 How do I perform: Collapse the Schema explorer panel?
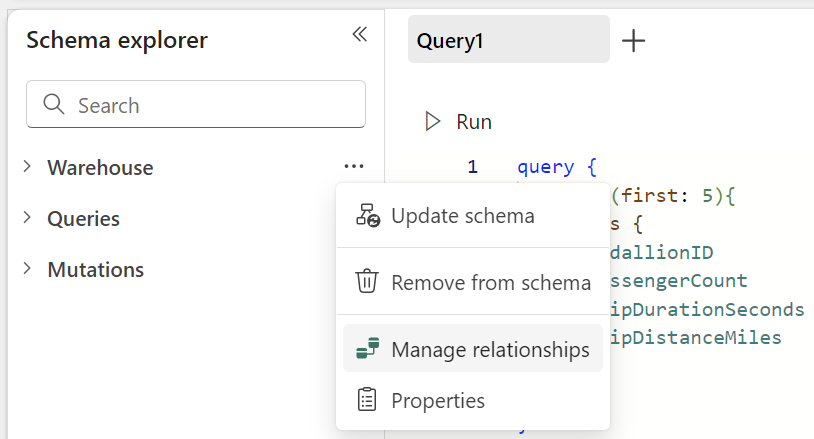tap(360, 35)
